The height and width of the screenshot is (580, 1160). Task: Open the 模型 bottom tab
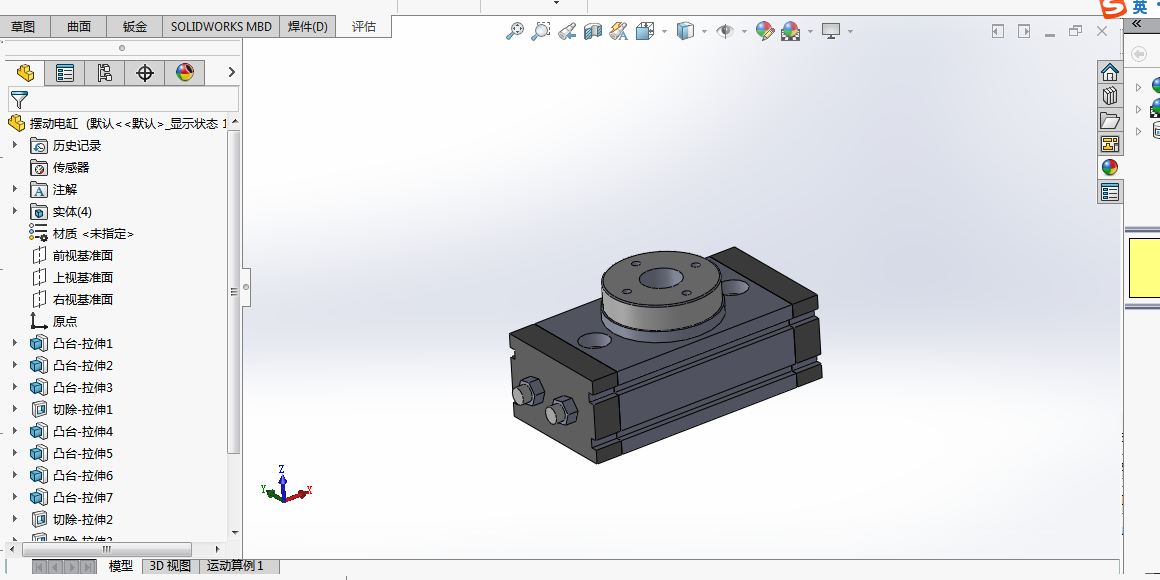pyautogui.click(x=121, y=567)
